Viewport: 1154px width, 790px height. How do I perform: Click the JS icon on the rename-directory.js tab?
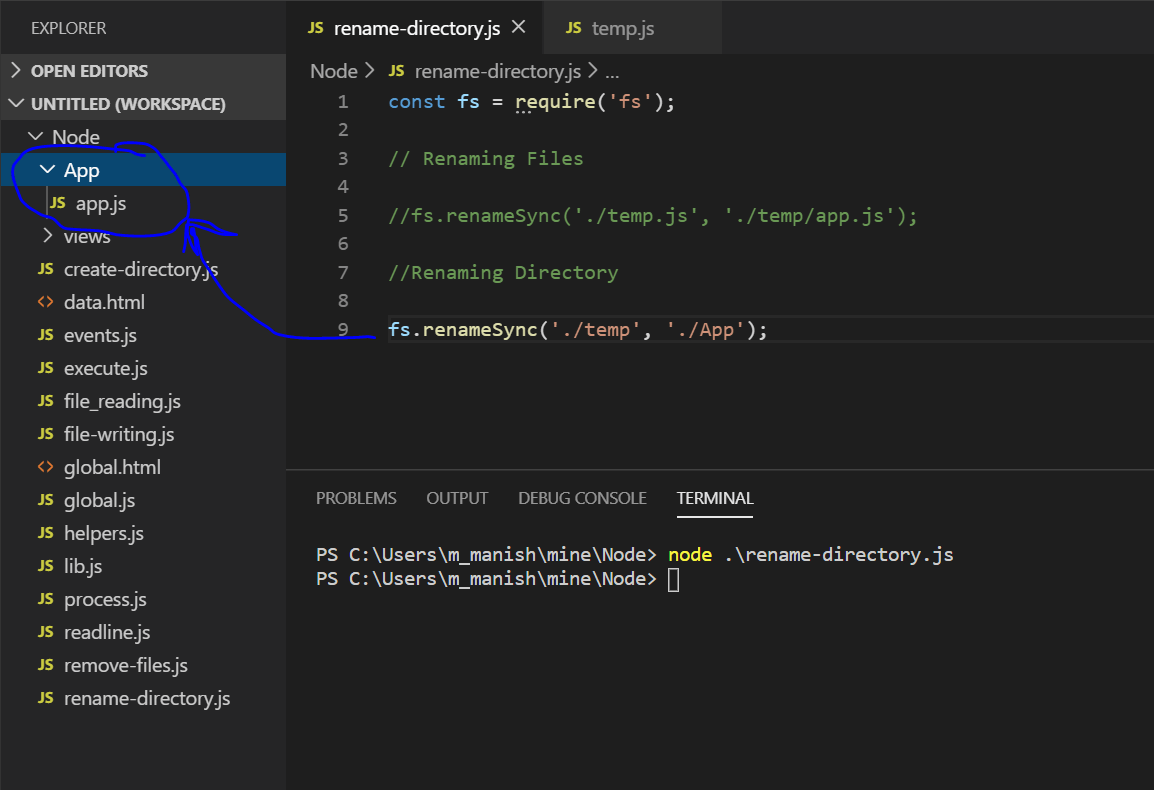pyautogui.click(x=315, y=28)
